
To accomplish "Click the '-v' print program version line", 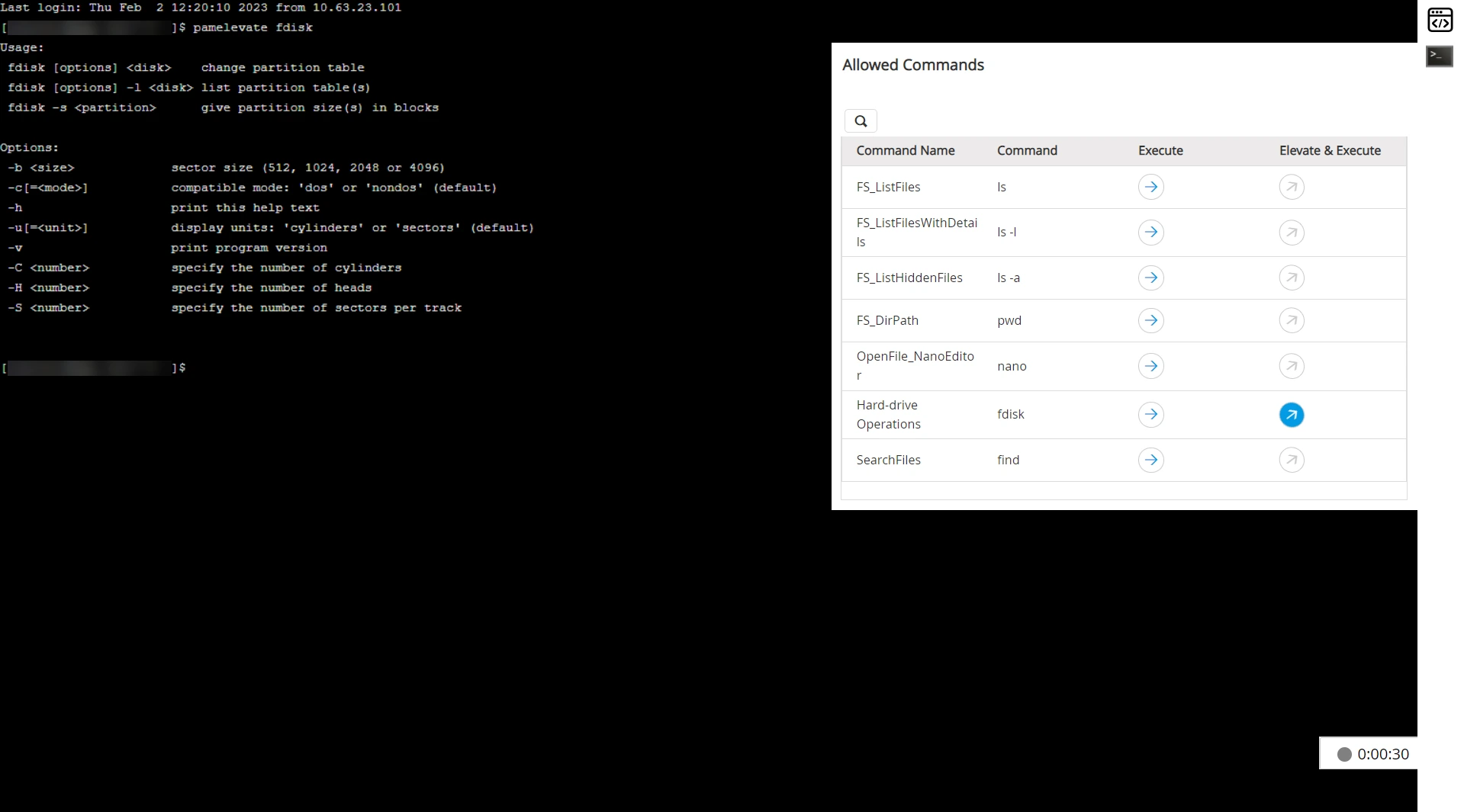I will tap(167, 249).
